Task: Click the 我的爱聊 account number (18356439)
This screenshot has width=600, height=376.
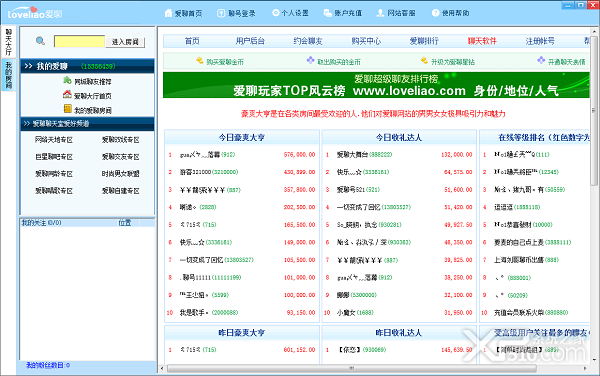Action: [98, 66]
